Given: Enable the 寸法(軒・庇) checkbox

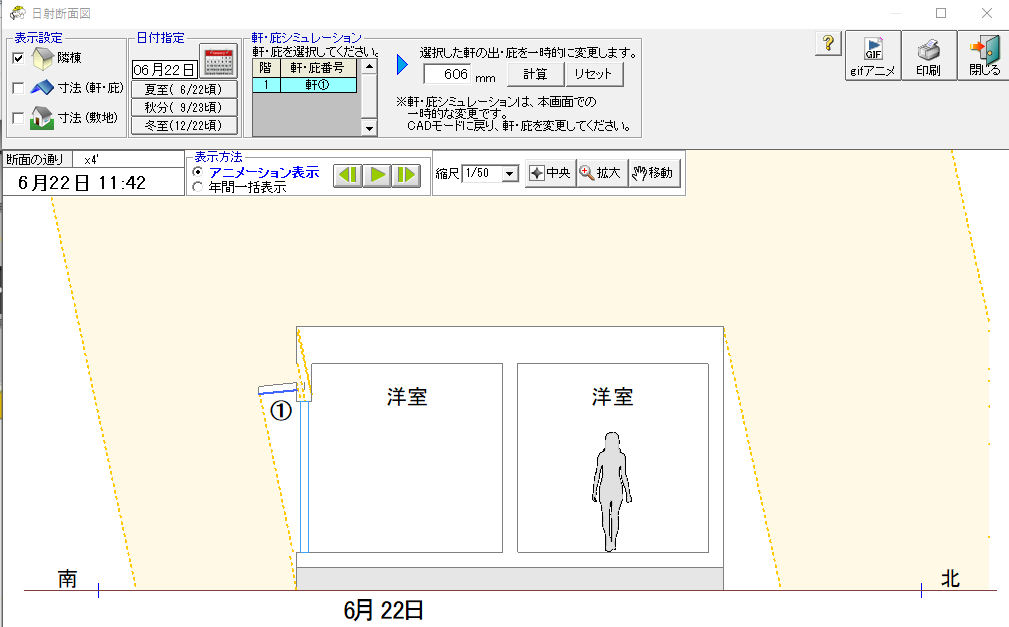Looking at the screenshot, I should [17, 87].
